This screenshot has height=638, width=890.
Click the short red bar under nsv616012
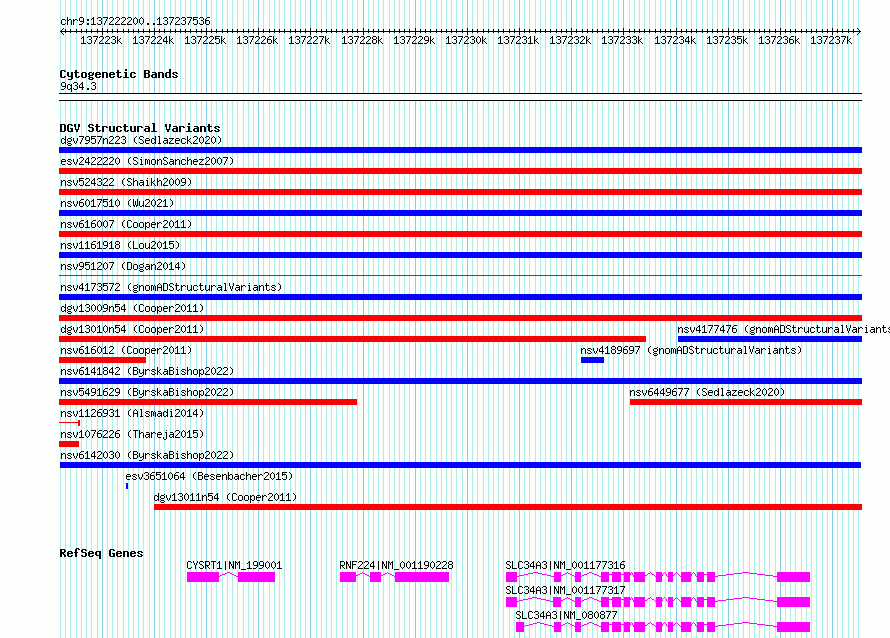(x=103, y=360)
